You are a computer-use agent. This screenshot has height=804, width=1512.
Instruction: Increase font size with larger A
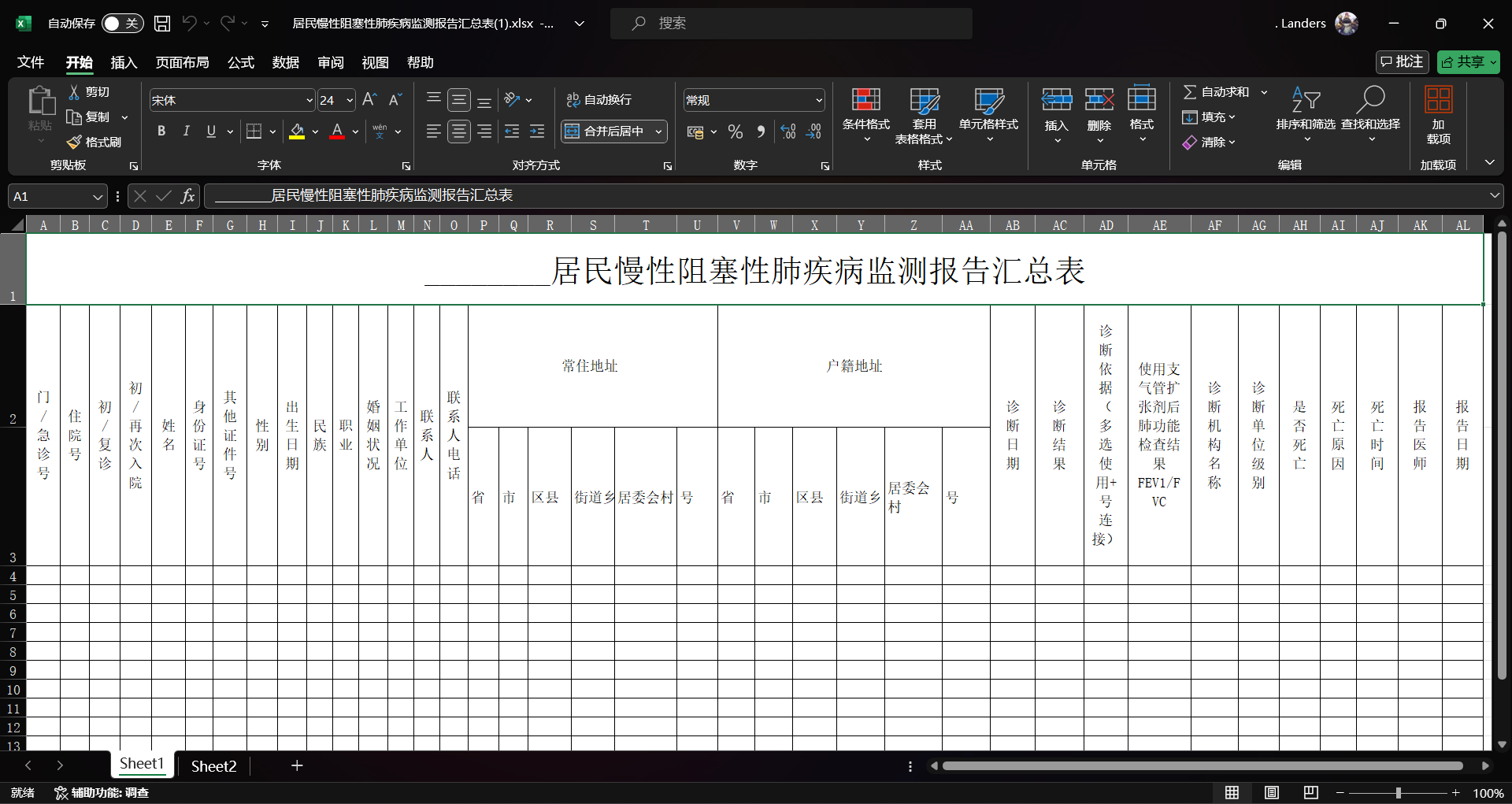pos(369,100)
